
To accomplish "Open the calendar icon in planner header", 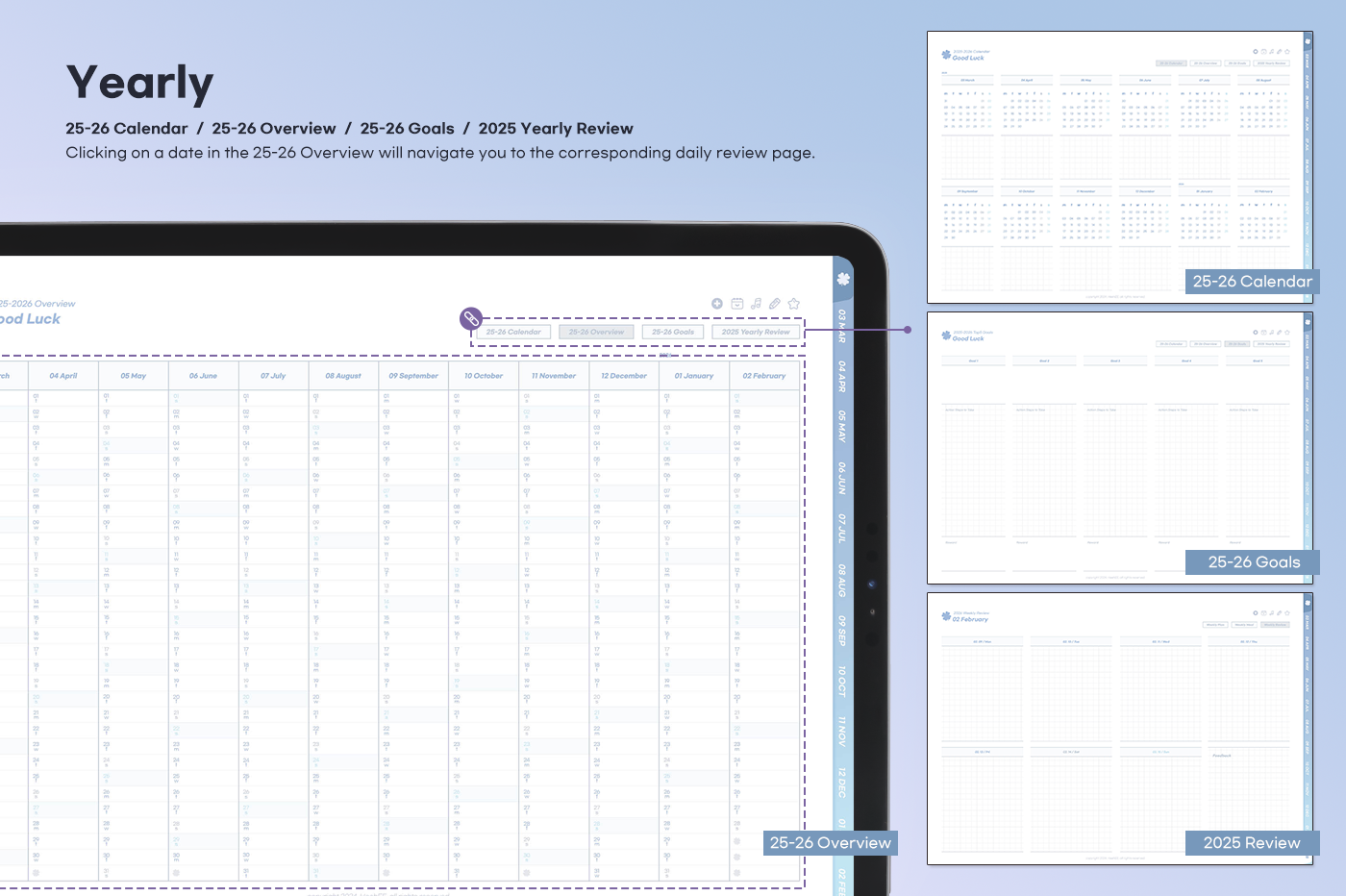I will click(737, 304).
